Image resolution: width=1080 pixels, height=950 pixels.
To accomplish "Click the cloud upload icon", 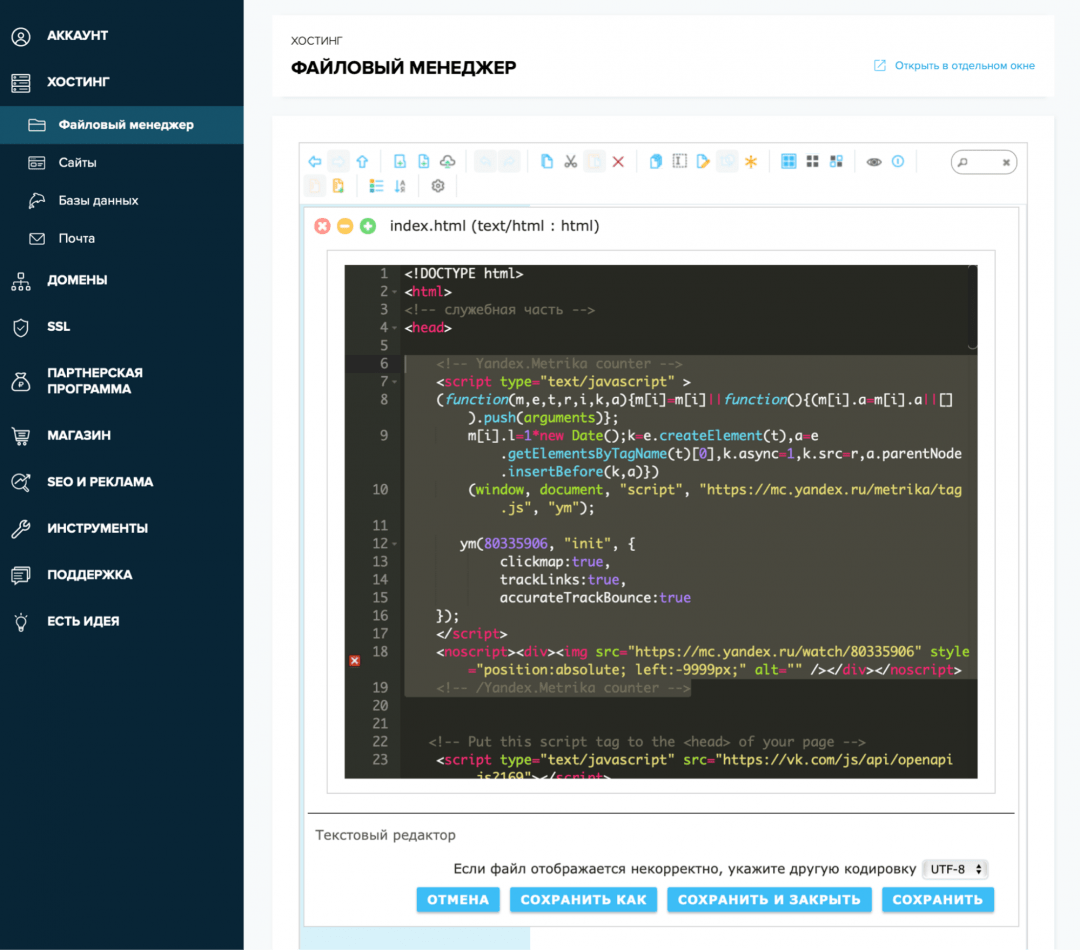I will pos(448,161).
